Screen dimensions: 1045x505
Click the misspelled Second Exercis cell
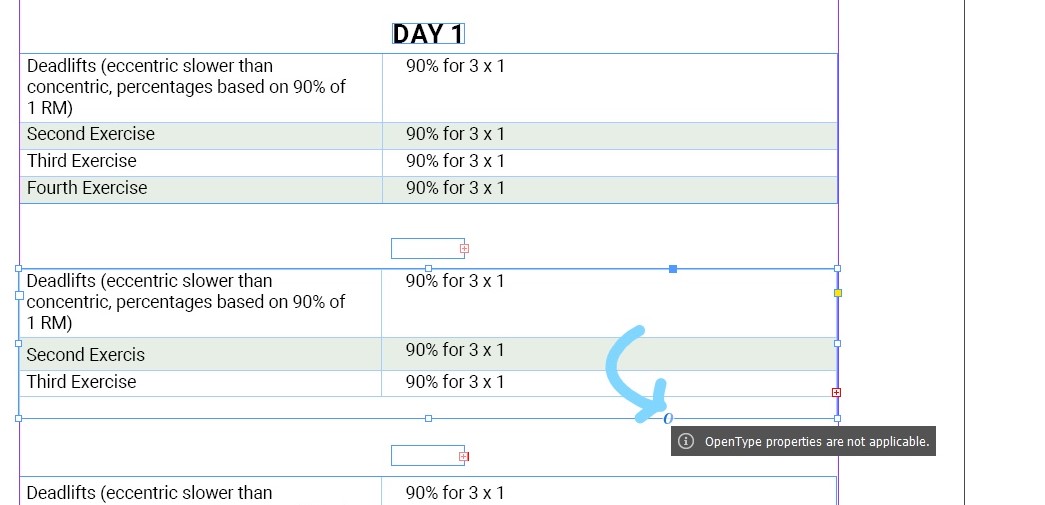[200, 354]
